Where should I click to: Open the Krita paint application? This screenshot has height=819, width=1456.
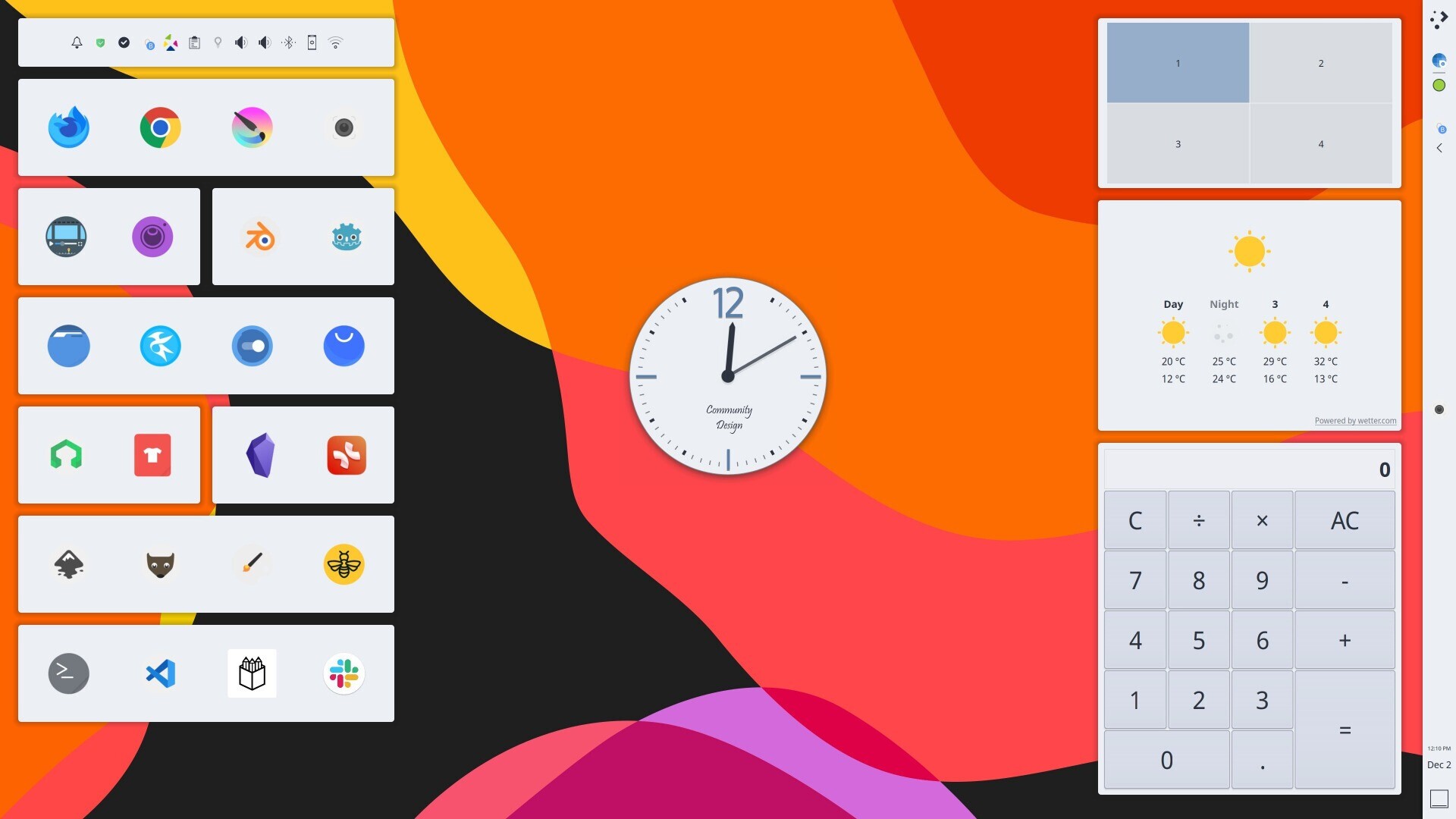[252, 127]
